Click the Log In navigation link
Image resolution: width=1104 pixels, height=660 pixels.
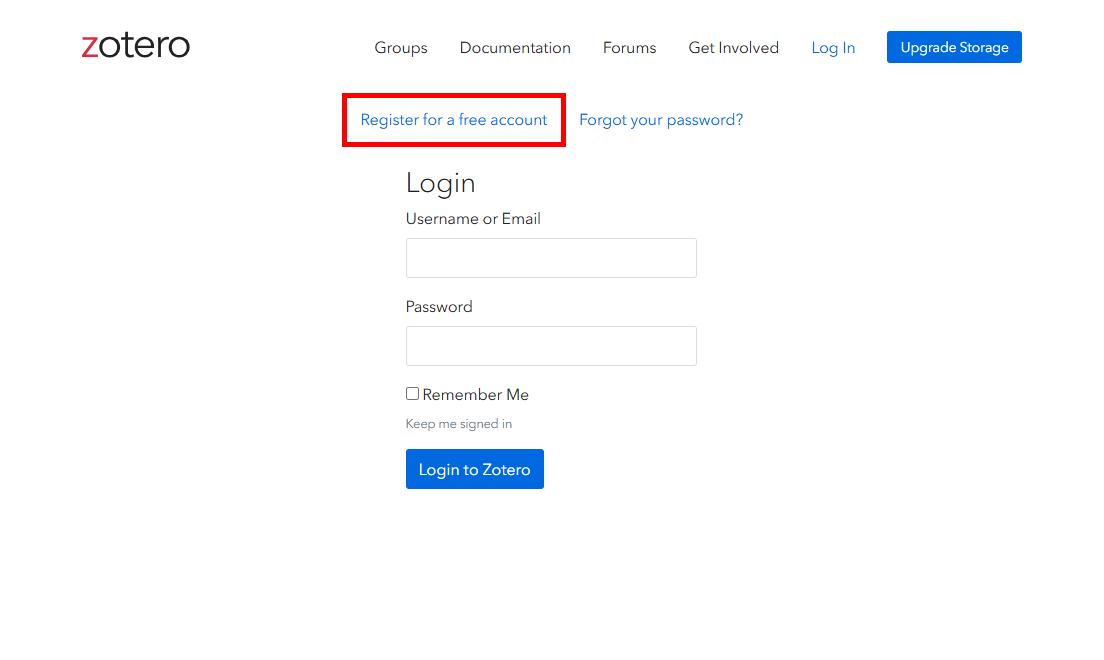833,48
